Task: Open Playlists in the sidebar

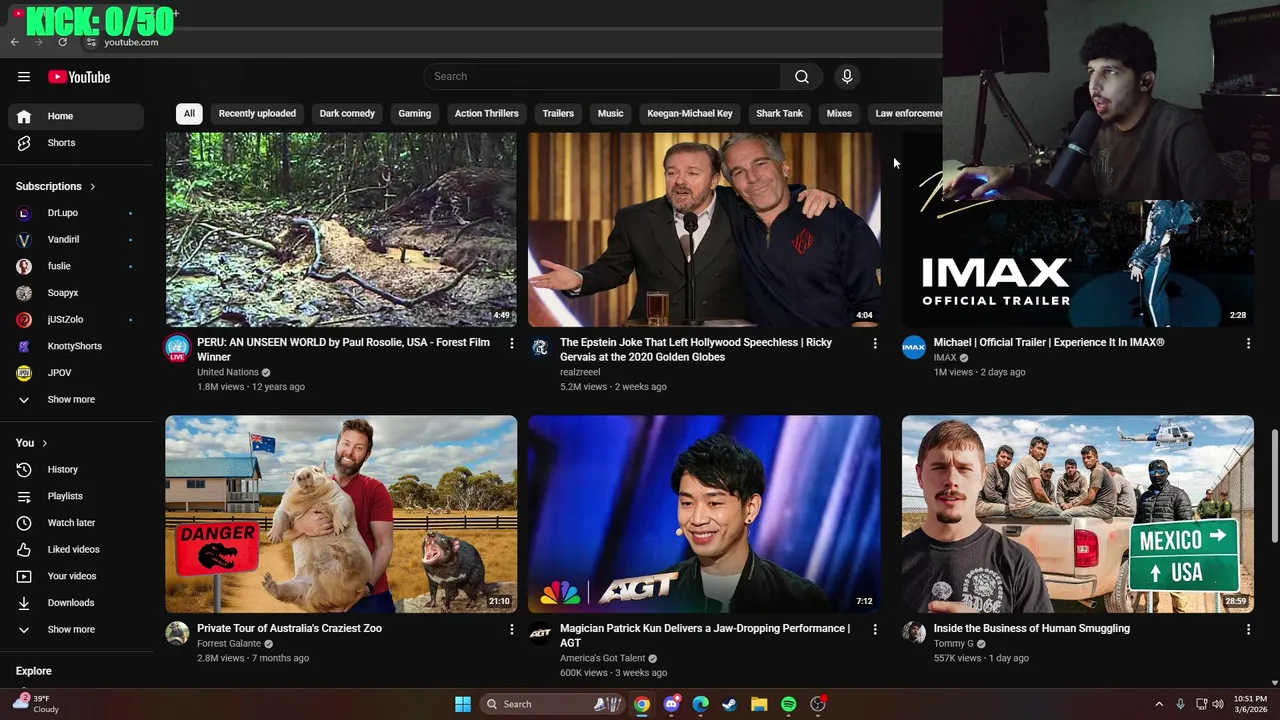Action: (76, 496)
